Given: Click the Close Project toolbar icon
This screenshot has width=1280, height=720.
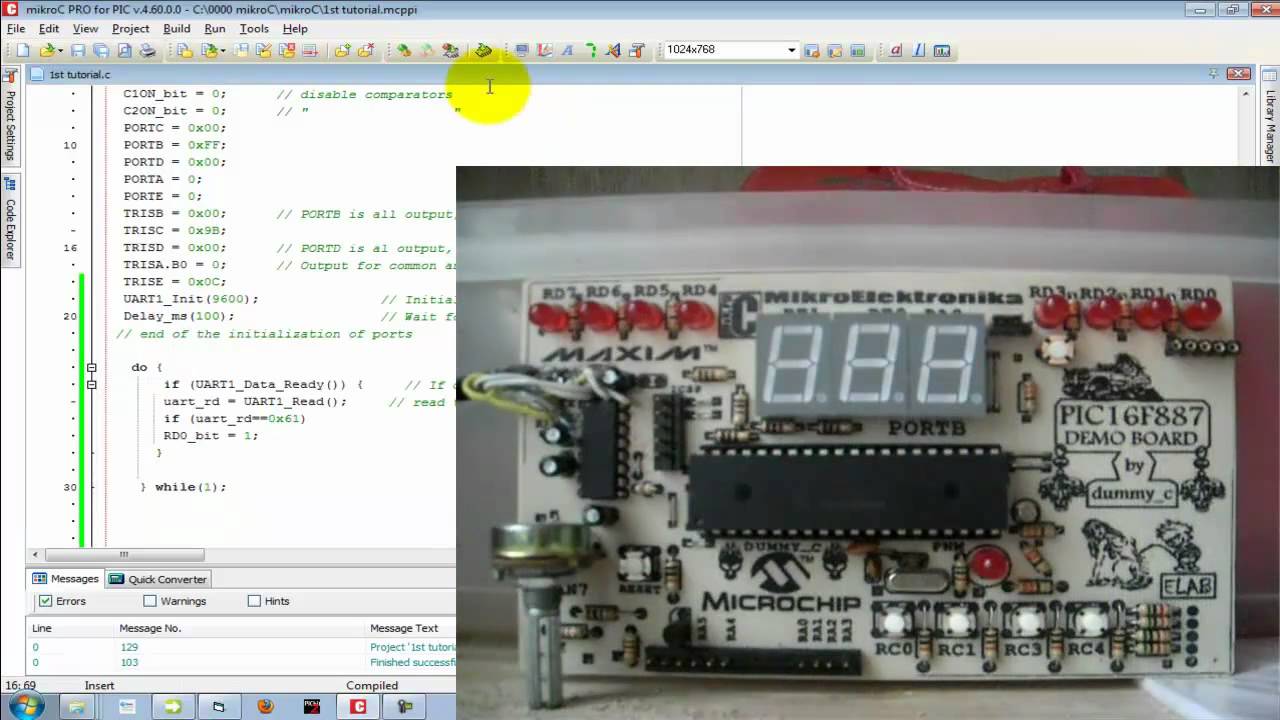Looking at the screenshot, I should coord(287,50).
